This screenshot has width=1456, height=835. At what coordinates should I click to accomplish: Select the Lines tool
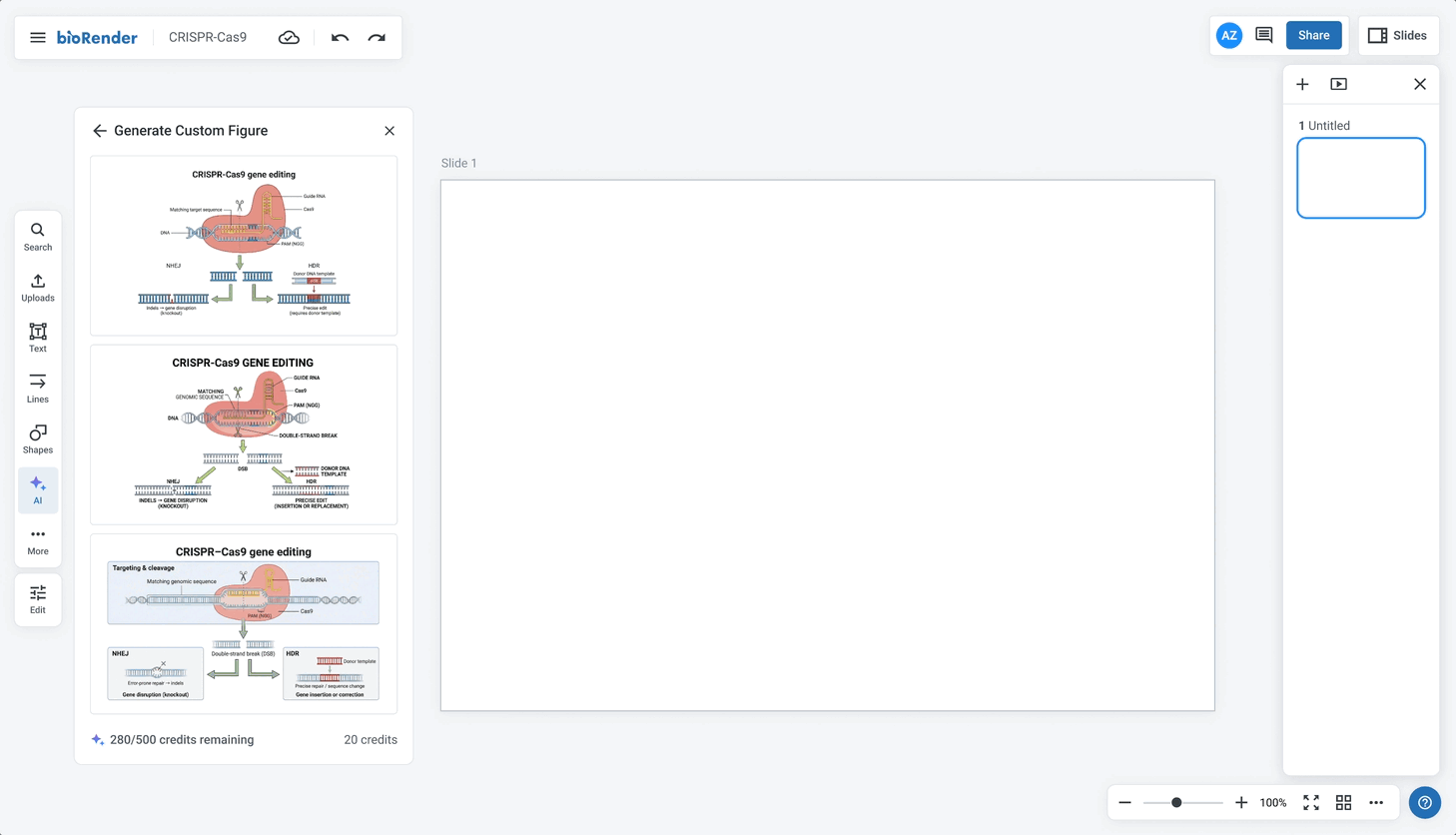coord(38,389)
